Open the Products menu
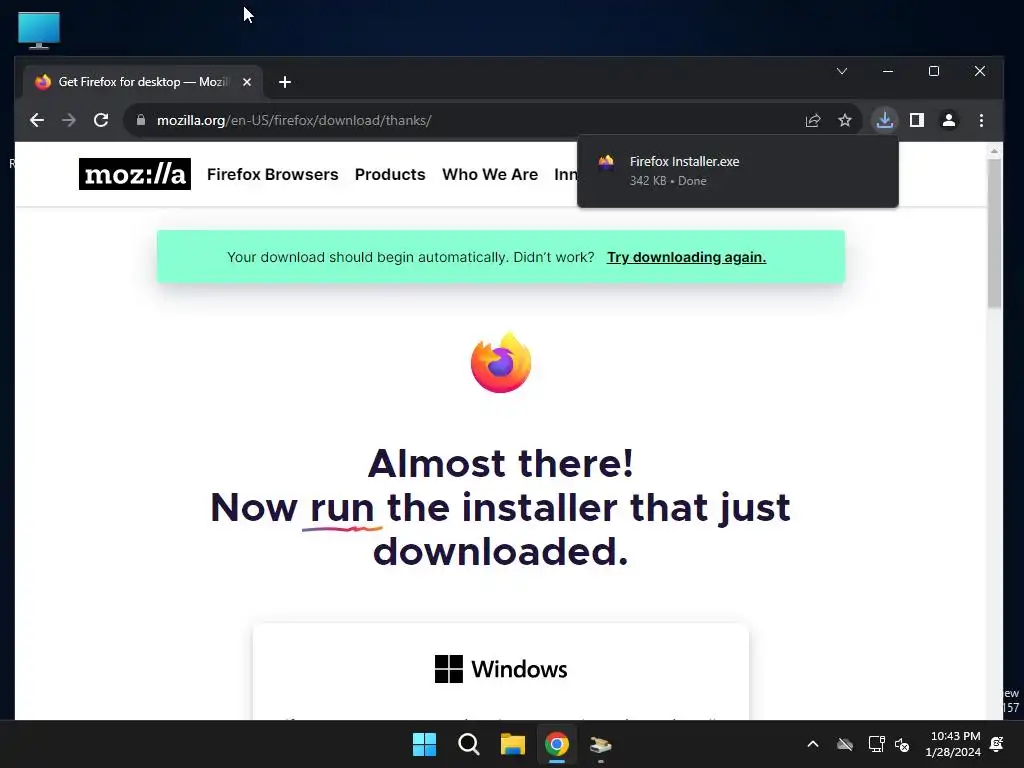1024x768 pixels. [x=390, y=174]
